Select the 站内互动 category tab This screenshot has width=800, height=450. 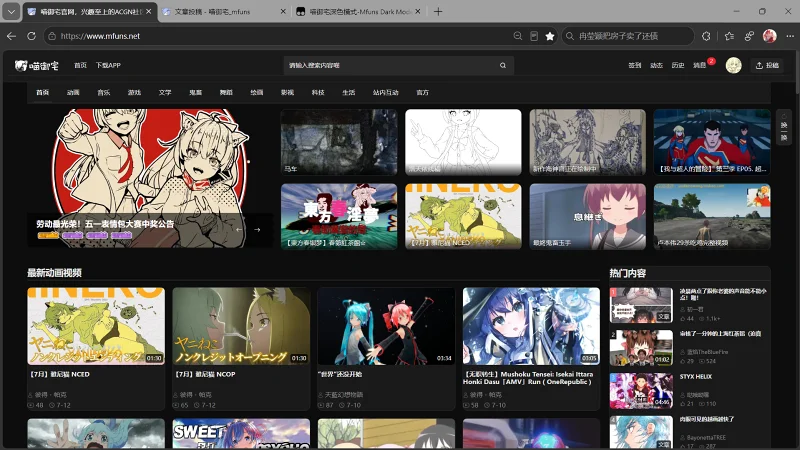point(385,92)
